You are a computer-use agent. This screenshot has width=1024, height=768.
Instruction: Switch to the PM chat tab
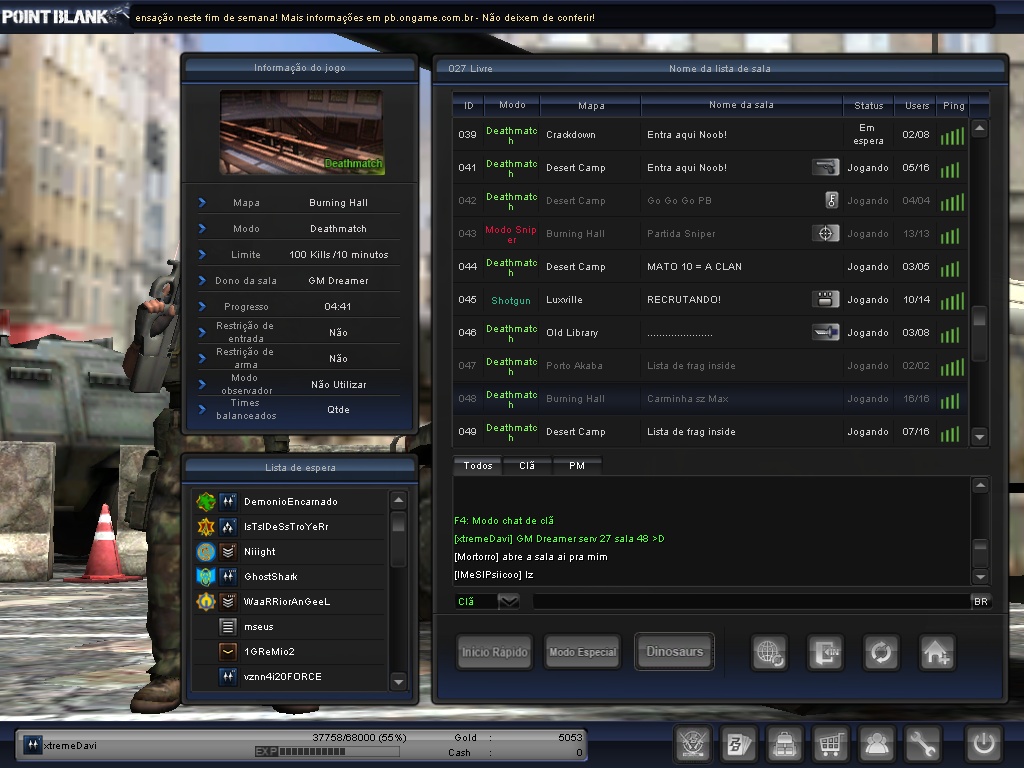click(577, 466)
